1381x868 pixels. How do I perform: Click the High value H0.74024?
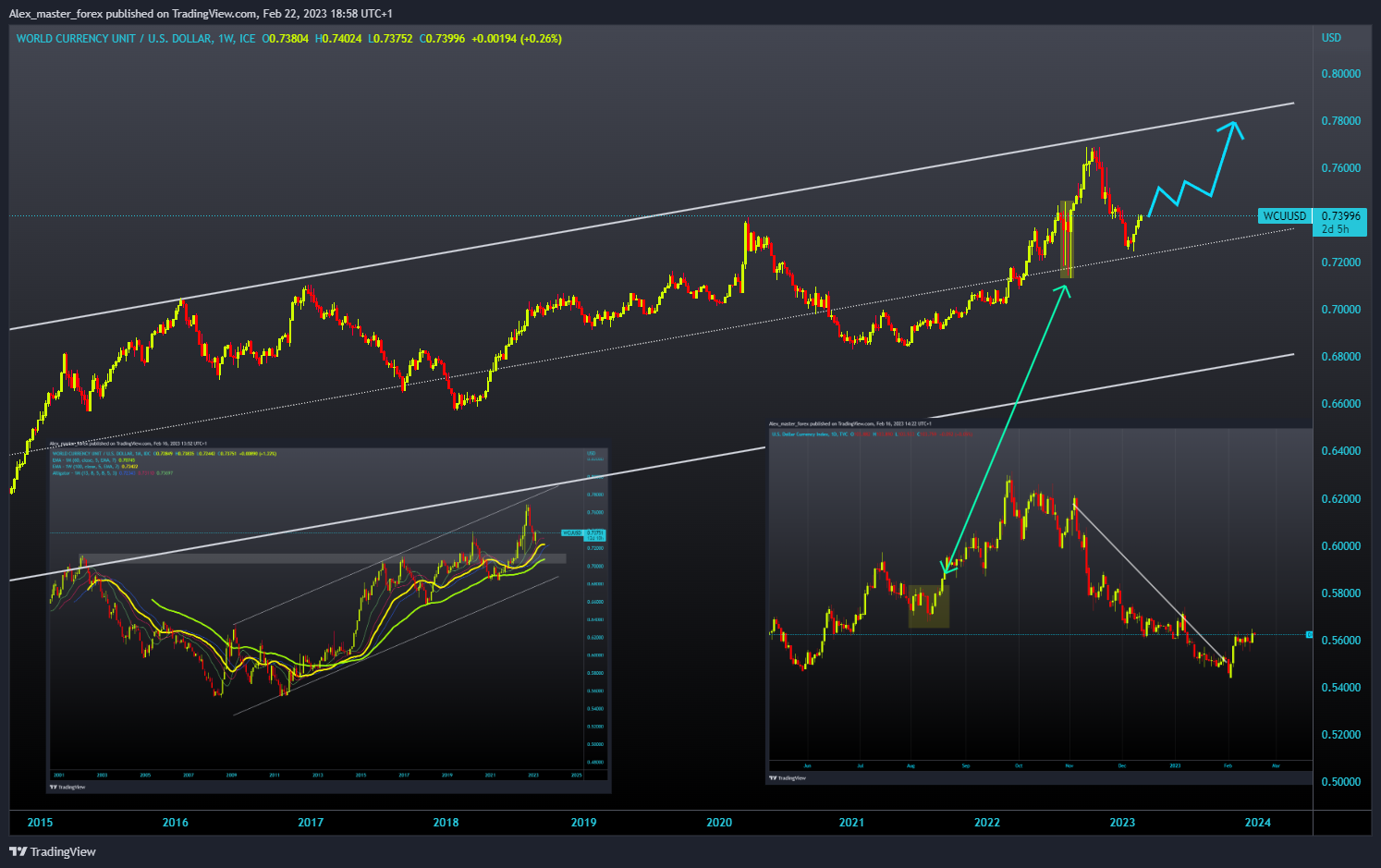click(x=338, y=39)
